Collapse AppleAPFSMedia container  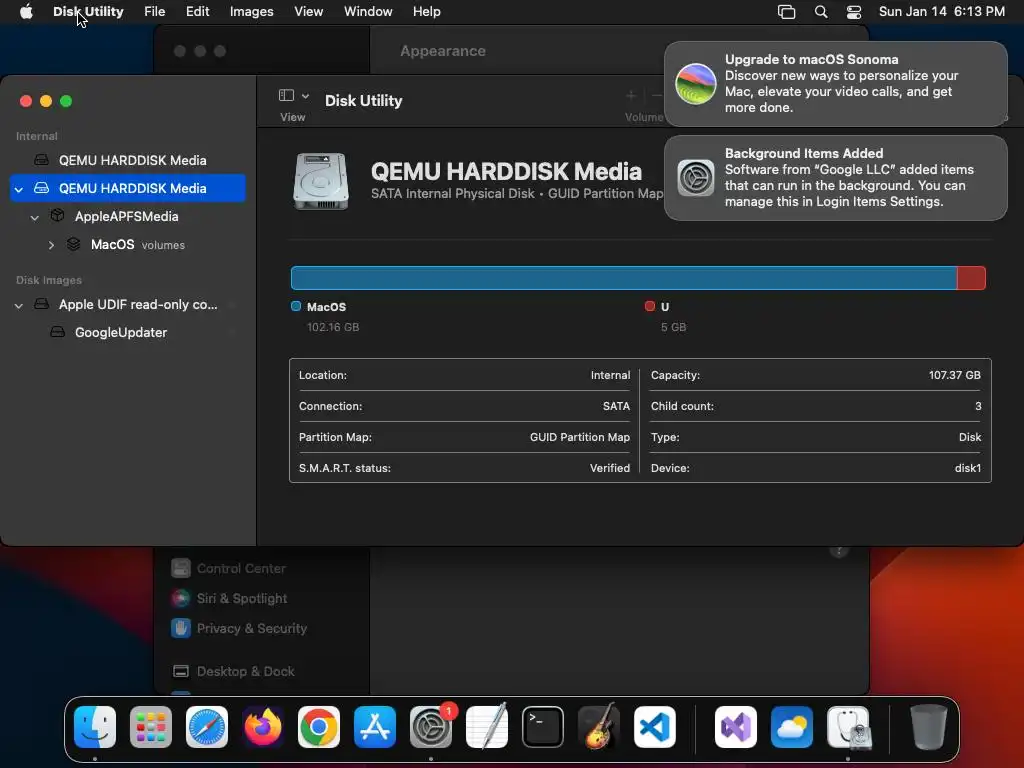(35, 217)
